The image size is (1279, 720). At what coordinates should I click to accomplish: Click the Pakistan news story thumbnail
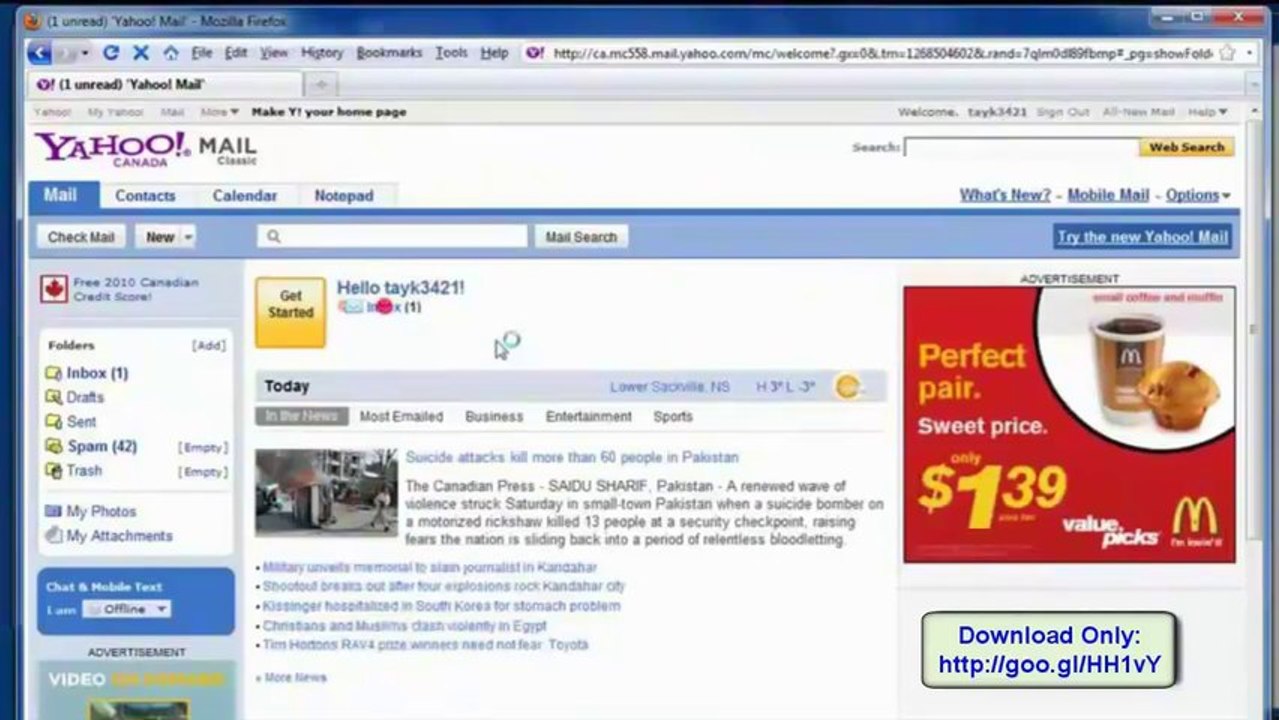pyautogui.click(x=326, y=492)
